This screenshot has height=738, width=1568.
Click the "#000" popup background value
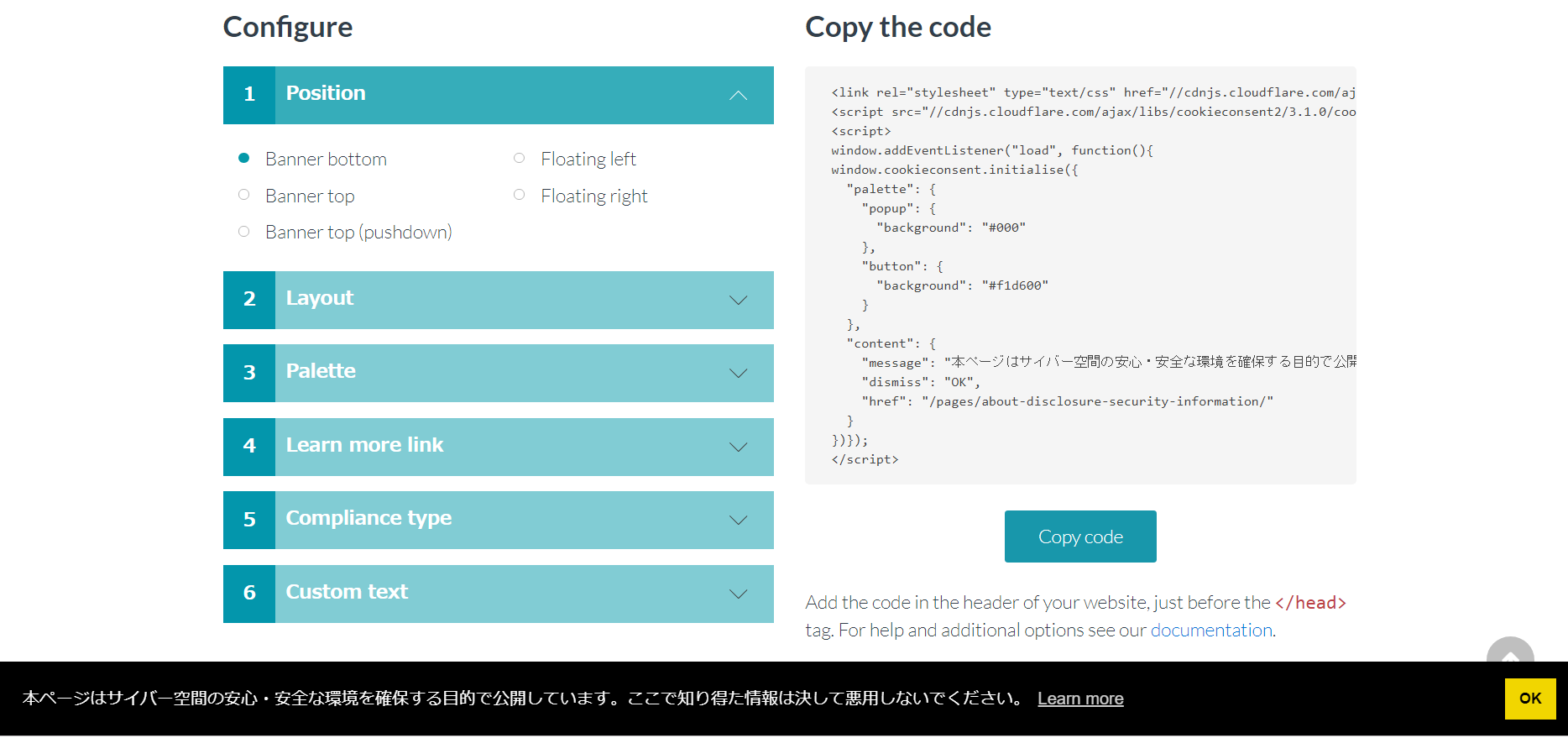tap(1004, 228)
